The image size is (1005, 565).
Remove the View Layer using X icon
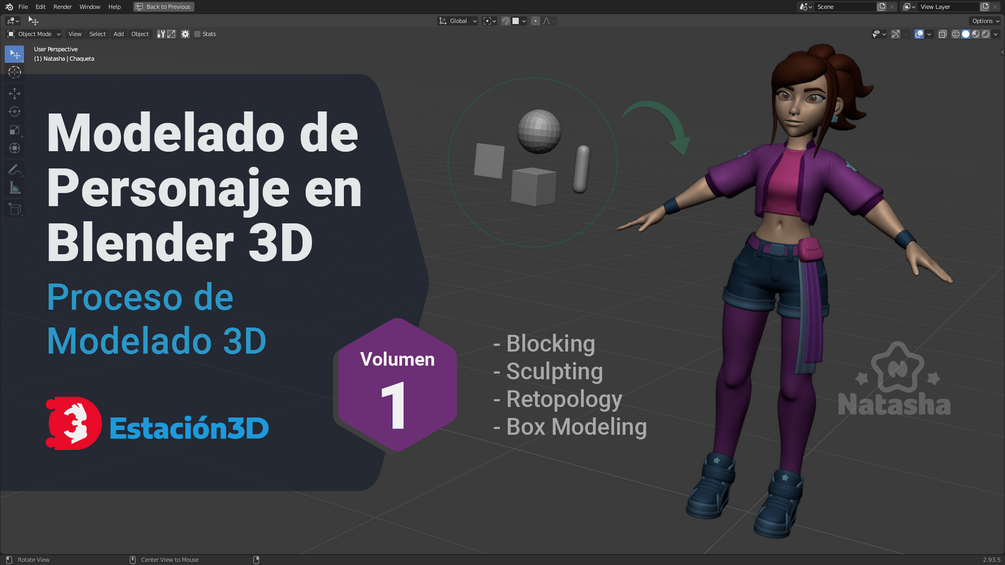click(995, 6)
